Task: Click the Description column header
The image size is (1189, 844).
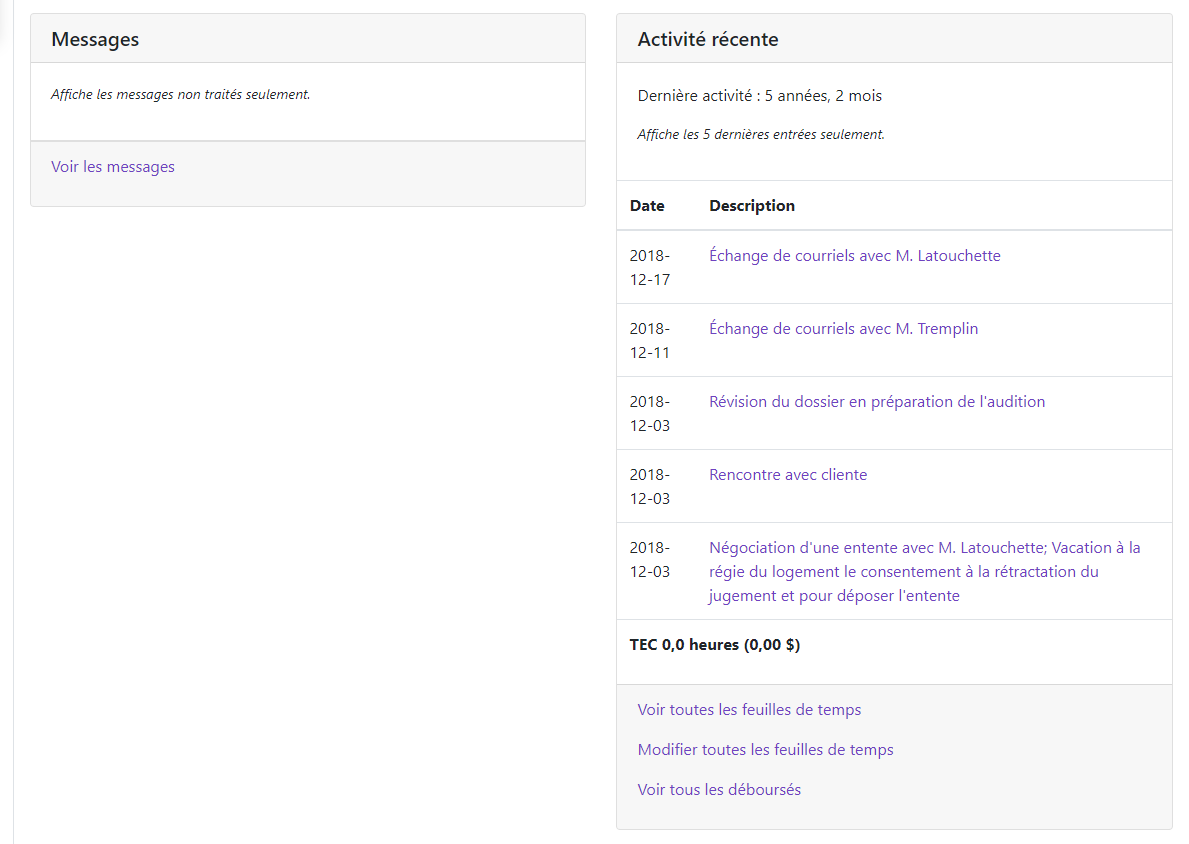Action: pyautogui.click(x=751, y=206)
